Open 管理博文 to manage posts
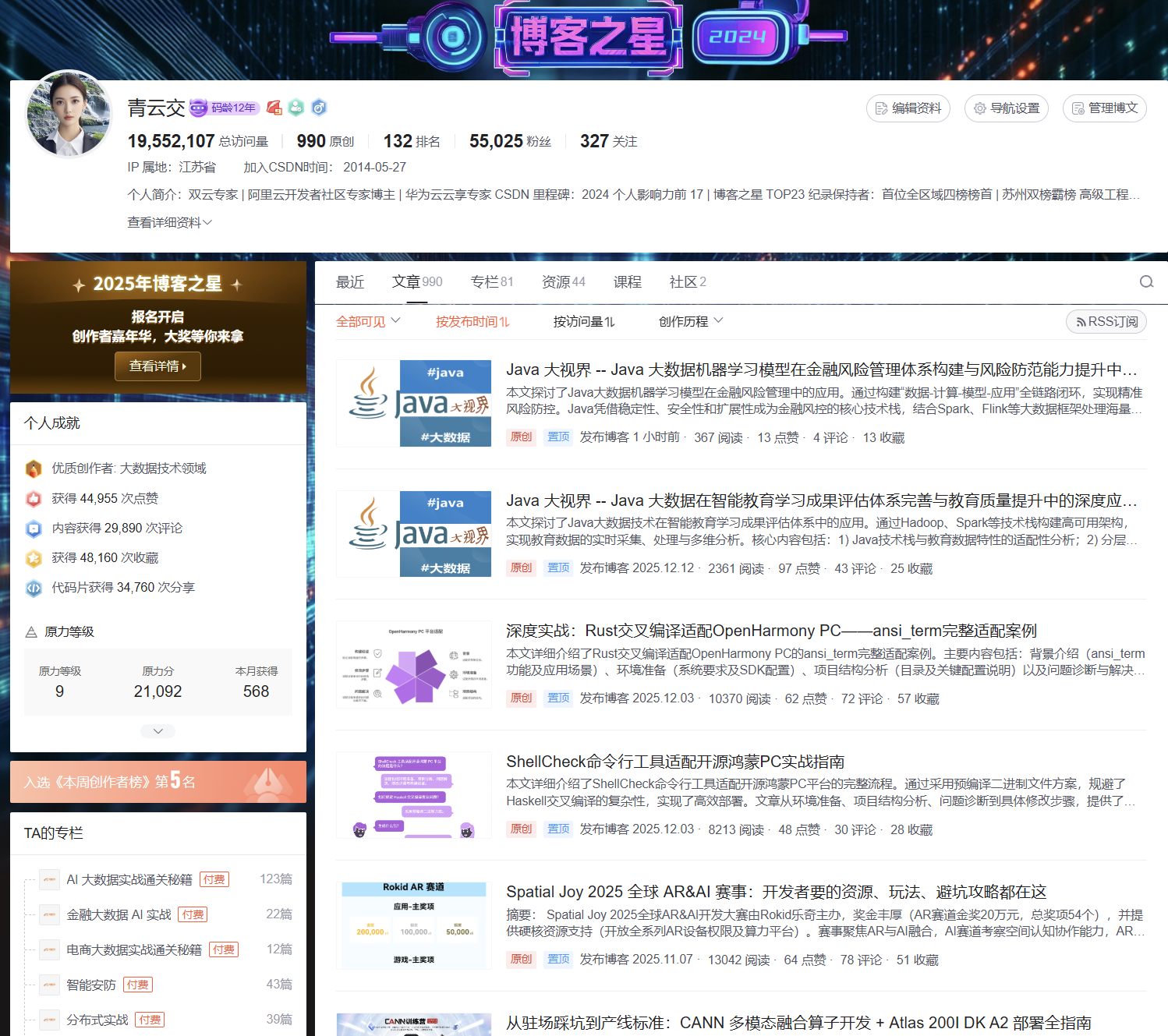 (x=1105, y=108)
